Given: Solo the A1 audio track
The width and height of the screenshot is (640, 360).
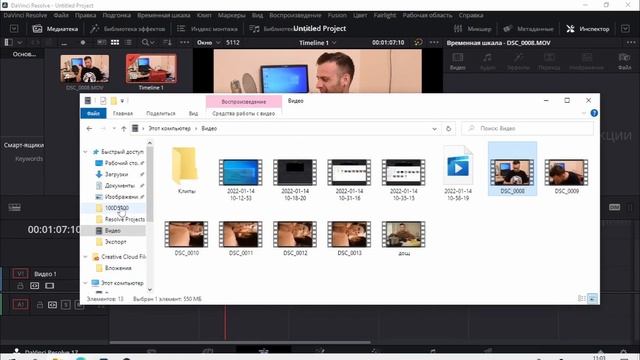Looking at the screenshot, I should [66, 304].
